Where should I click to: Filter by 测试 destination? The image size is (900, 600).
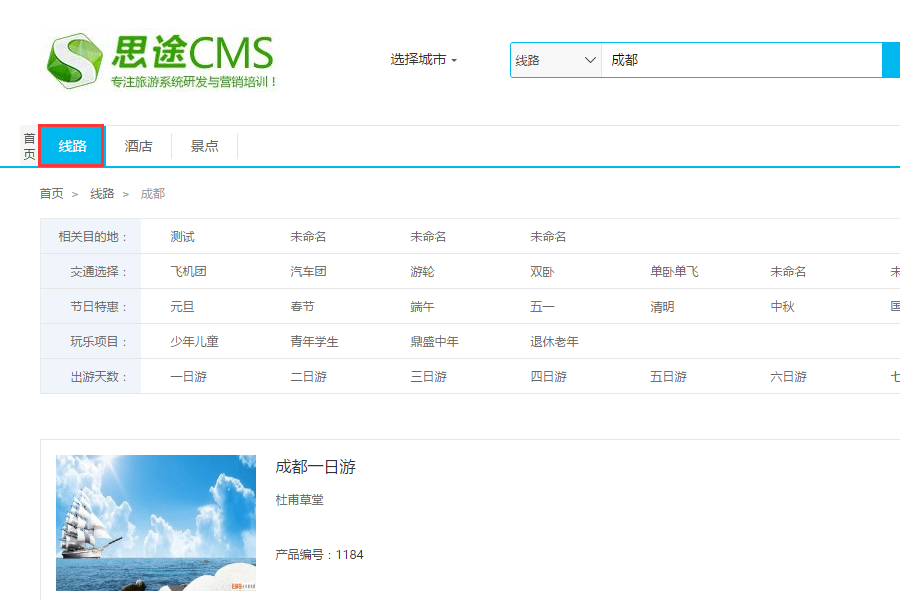point(182,237)
